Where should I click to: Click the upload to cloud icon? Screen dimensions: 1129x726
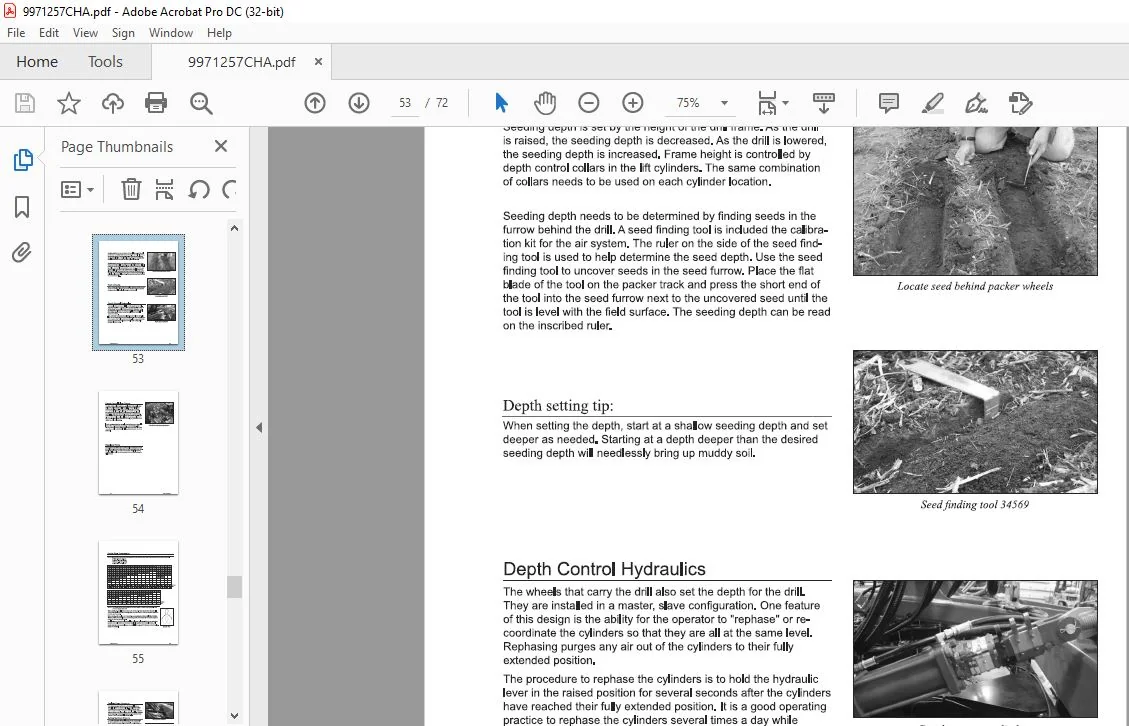(112, 103)
